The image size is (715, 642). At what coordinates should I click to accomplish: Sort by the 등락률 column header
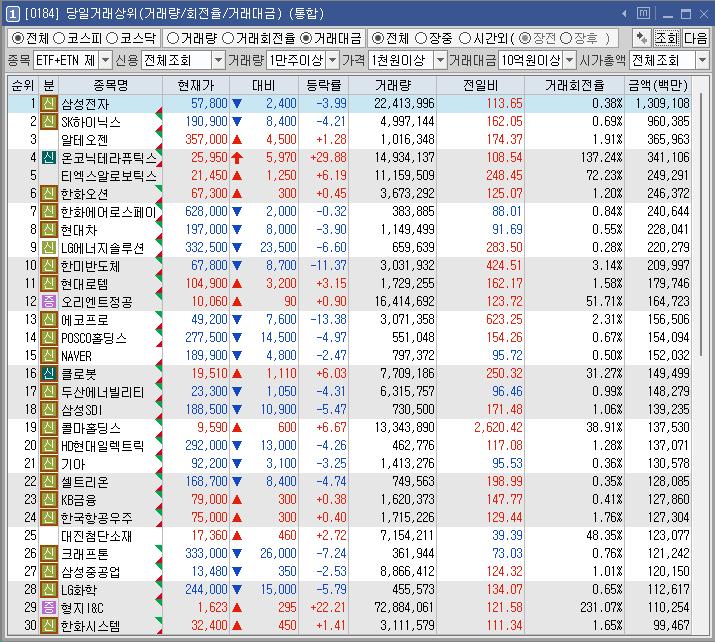324,85
